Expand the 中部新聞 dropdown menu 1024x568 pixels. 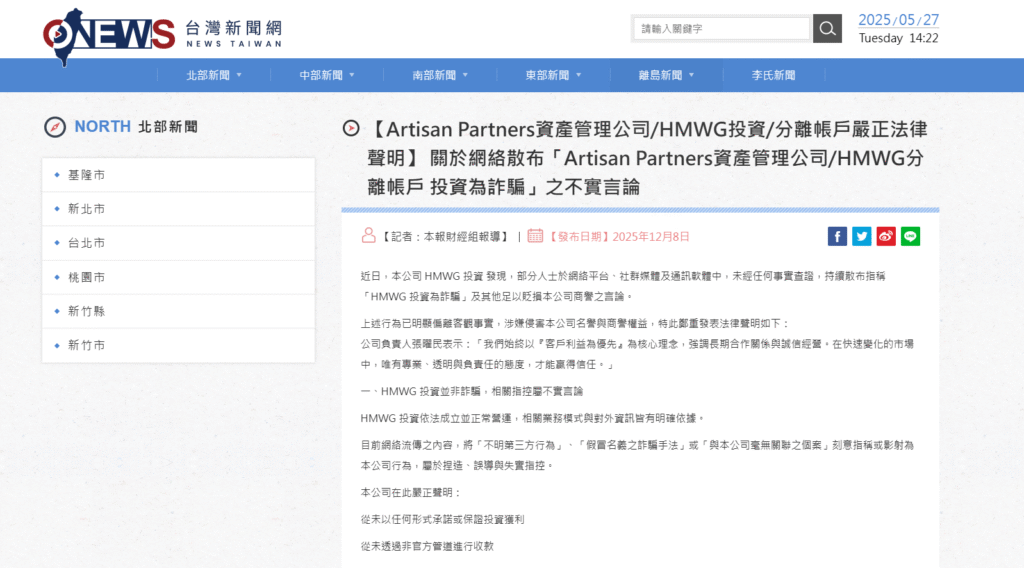(x=327, y=75)
